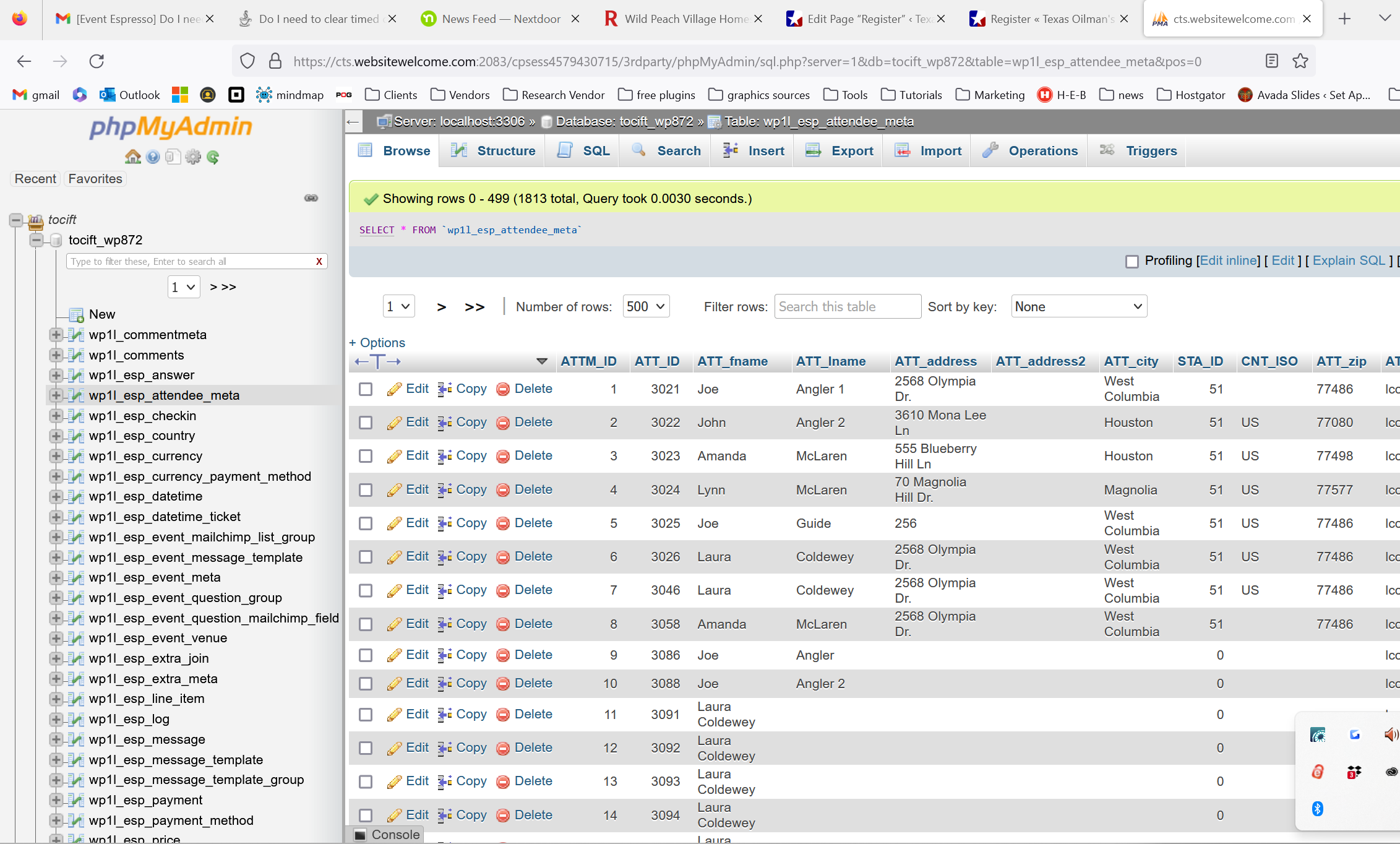Open the phpMyAdmin documentation help icon
The image size is (1400, 844).
tap(153, 157)
